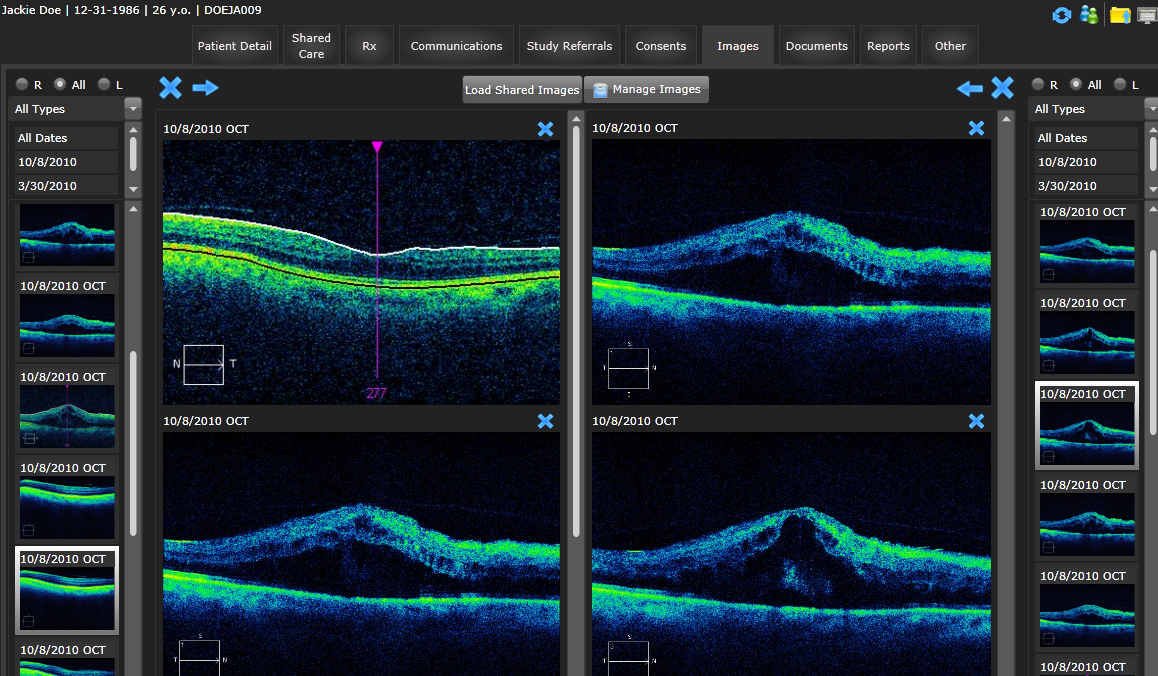Click left image viewer scroll-up arrow
This screenshot has height=676, width=1158.
click(x=576, y=118)
